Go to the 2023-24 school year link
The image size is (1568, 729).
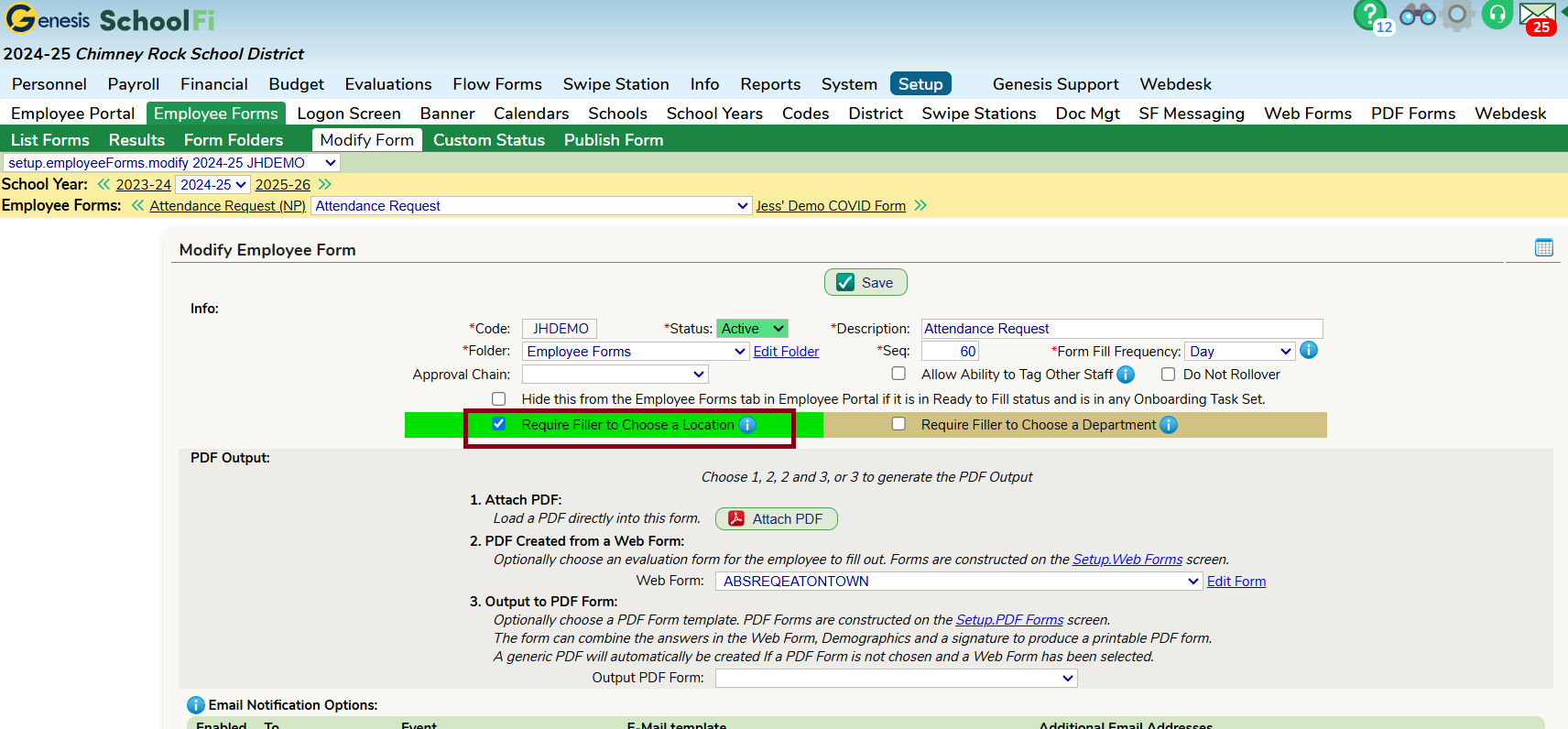point(143,184)
